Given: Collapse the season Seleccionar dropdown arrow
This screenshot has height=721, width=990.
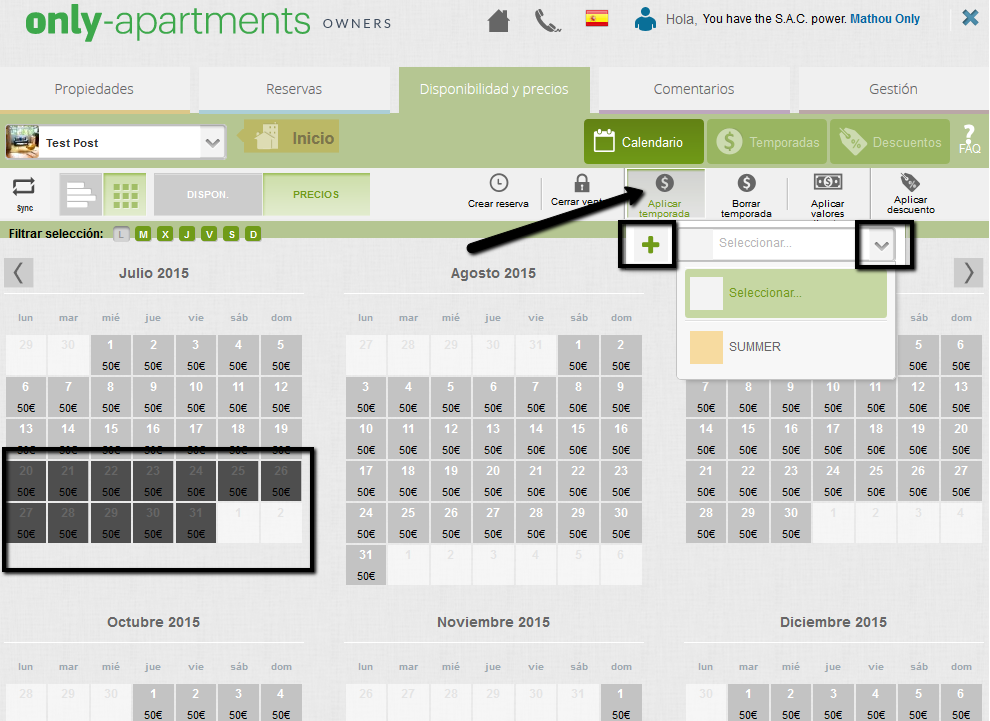Looking at the screenshot, I should (881, 246).
